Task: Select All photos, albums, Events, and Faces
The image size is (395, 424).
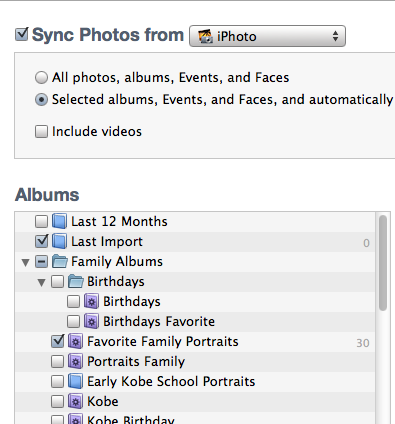Action: [x=41, y=77]
